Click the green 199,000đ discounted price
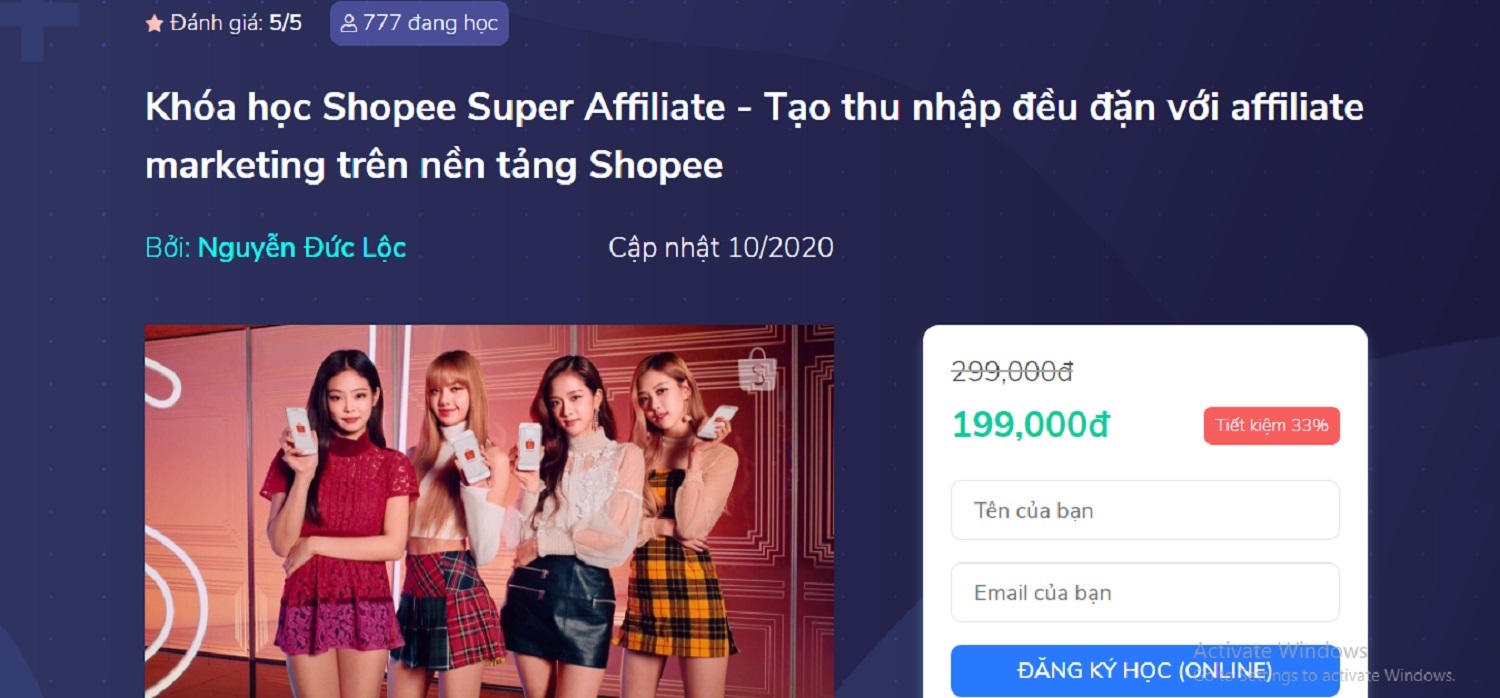The image size is (1500, 698). click(x=1030, y=425)
